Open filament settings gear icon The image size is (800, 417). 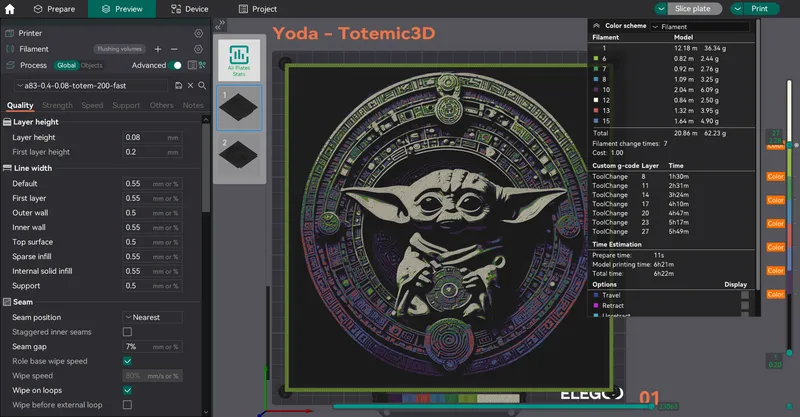coord(198,49)
